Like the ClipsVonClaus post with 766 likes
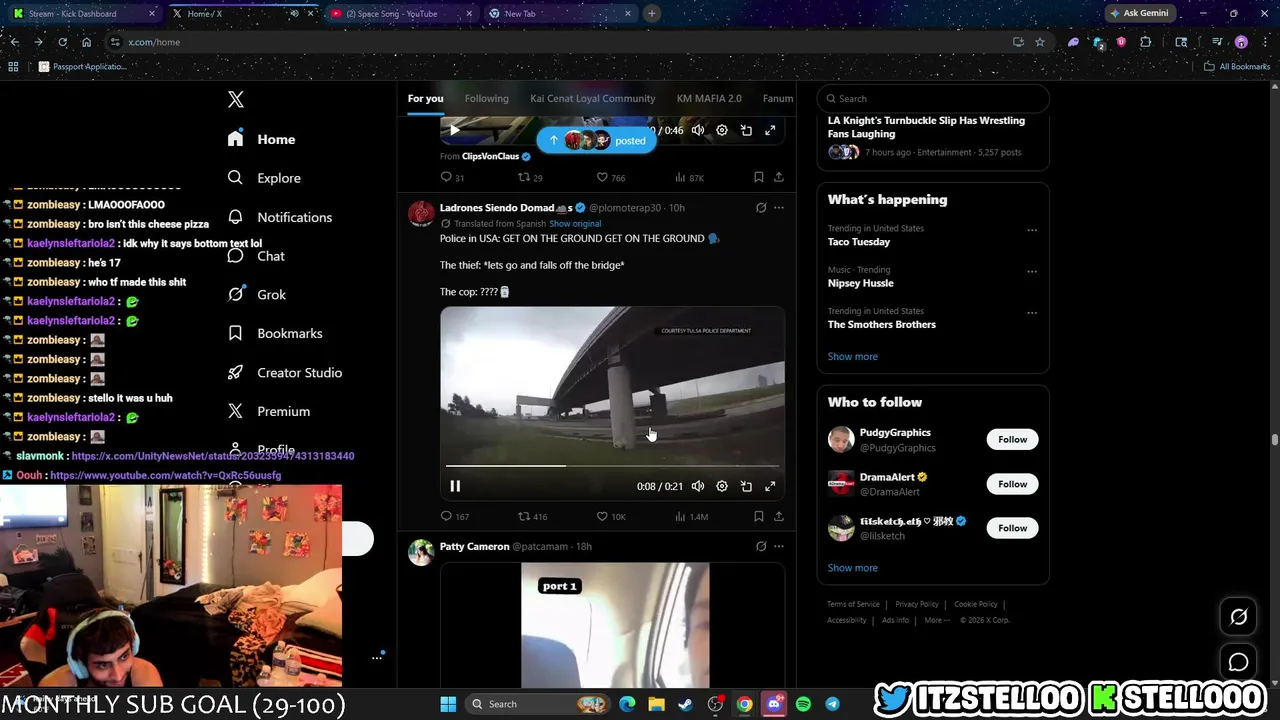This screenshot has width=1280, height=720. 611,177
